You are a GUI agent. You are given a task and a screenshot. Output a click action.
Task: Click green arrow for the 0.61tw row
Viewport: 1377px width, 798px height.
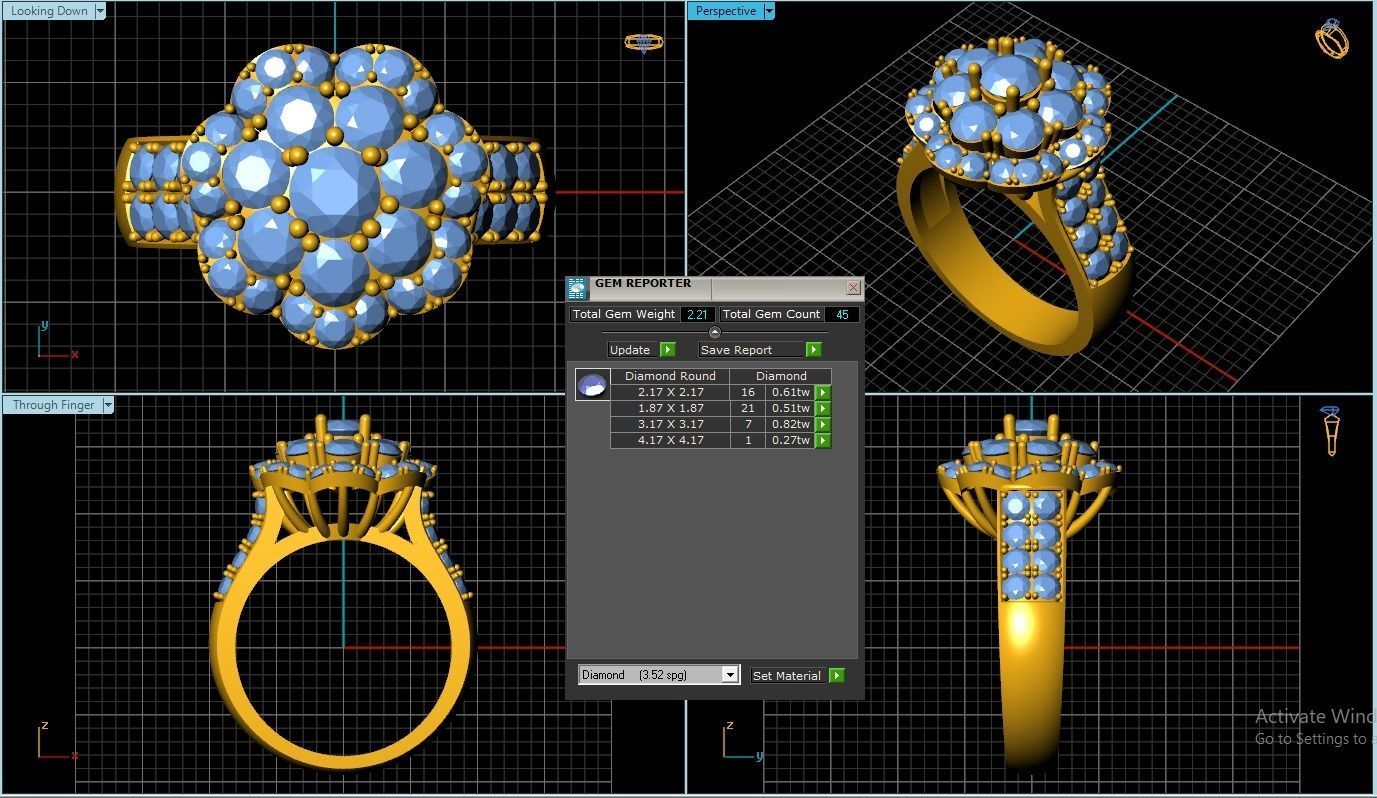coord(823,393)
